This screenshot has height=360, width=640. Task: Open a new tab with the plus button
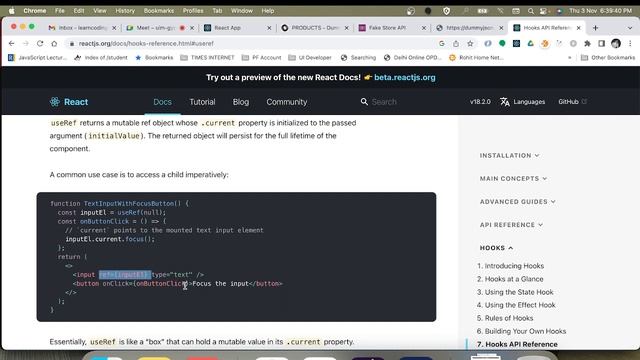[x=596, y=28]
